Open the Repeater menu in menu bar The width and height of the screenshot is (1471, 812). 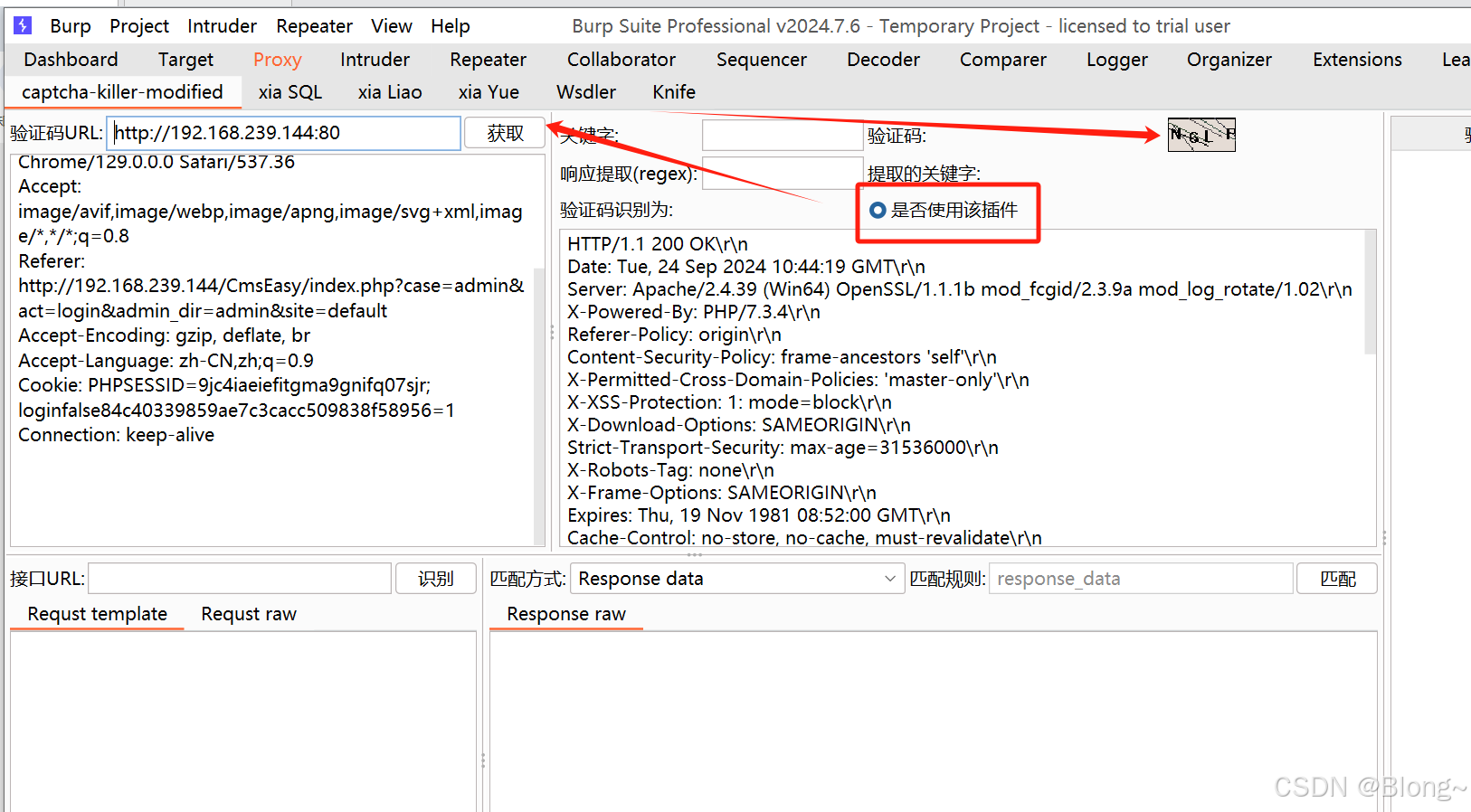click(x=314, y=26)
